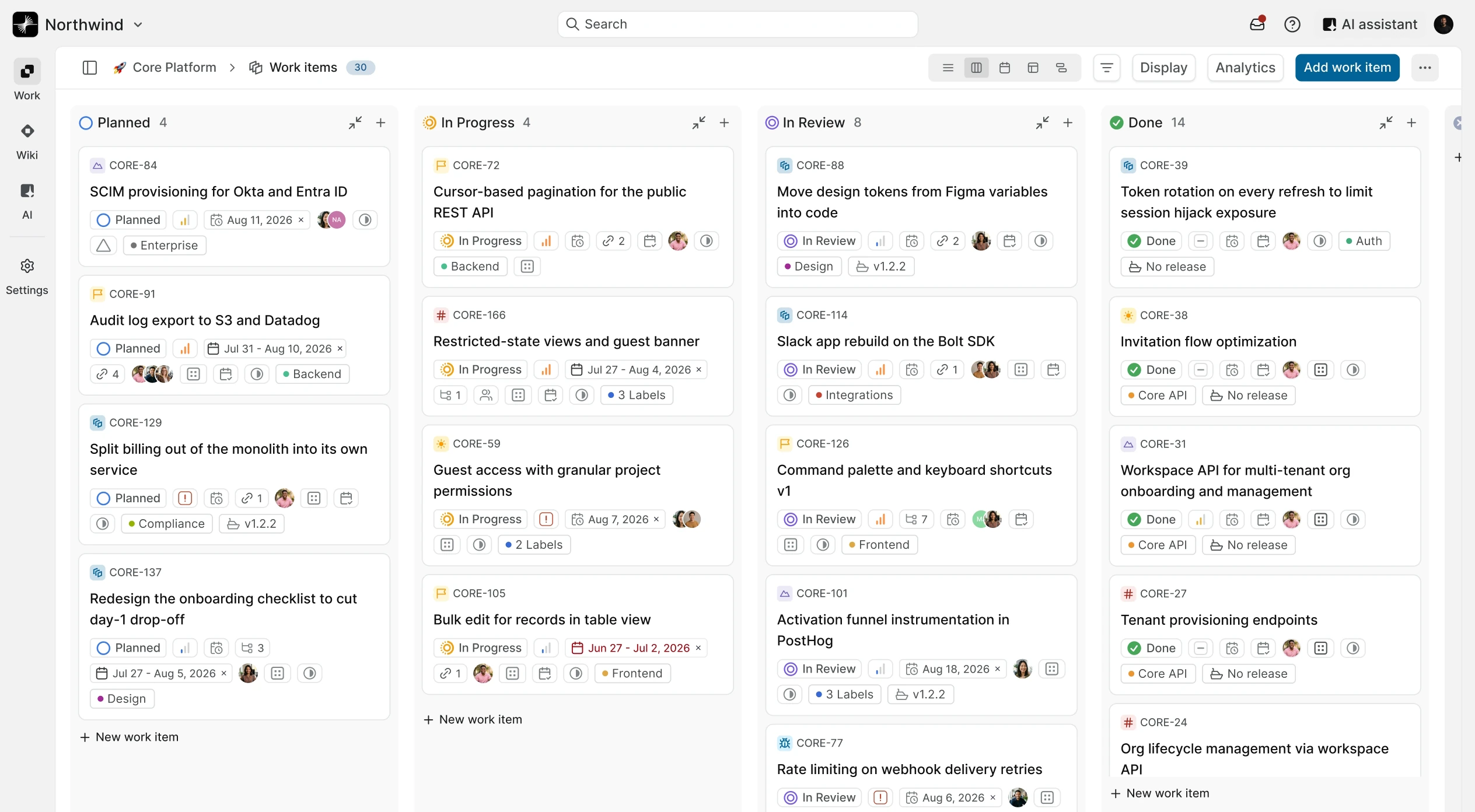This screenshot has height=812, width=1475.
Task: Open the Analytics button
Action: click(x=1245, y=68)
